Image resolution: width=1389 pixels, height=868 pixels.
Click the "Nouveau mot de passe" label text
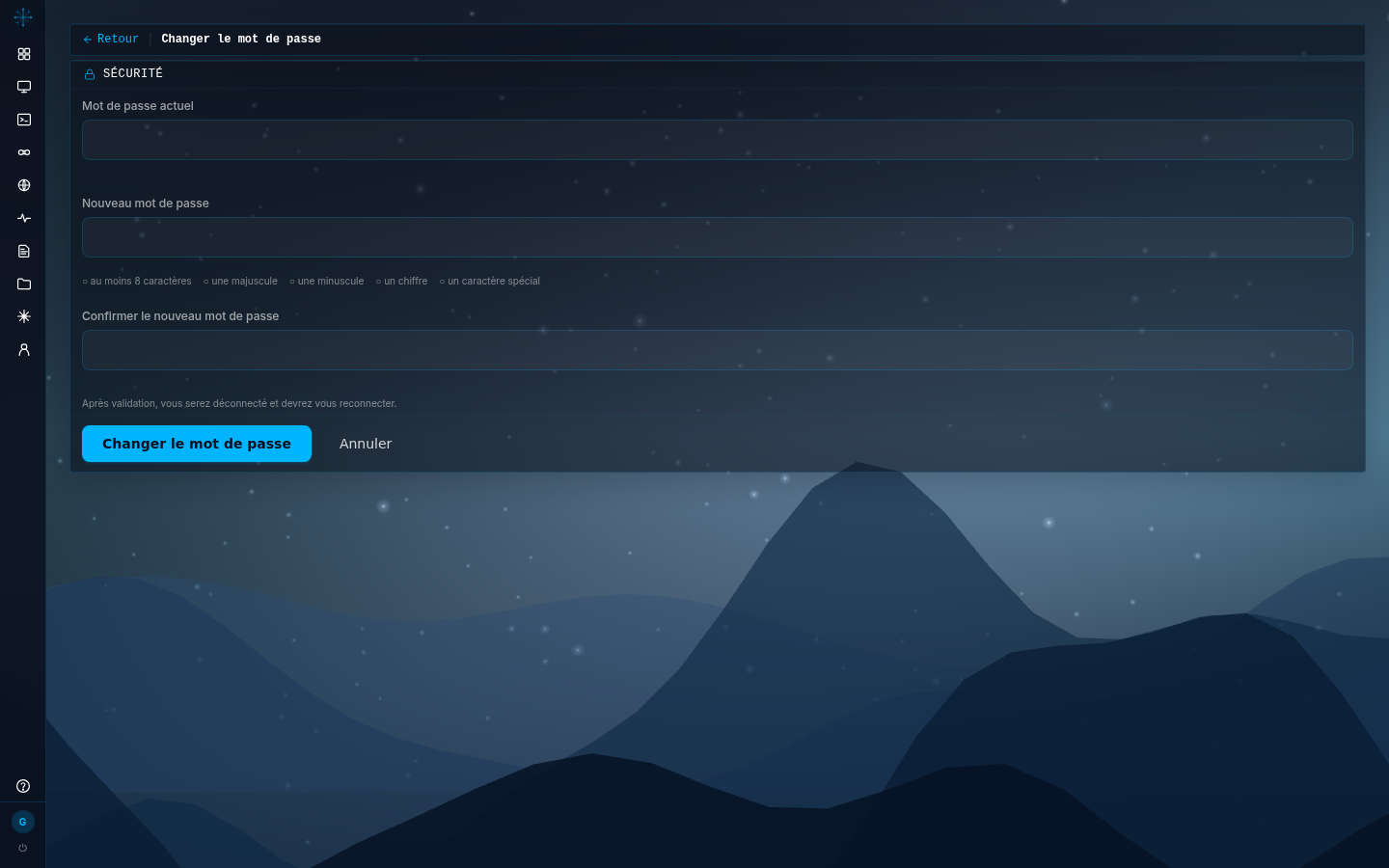pyautogui.click(x=146, y=203)
